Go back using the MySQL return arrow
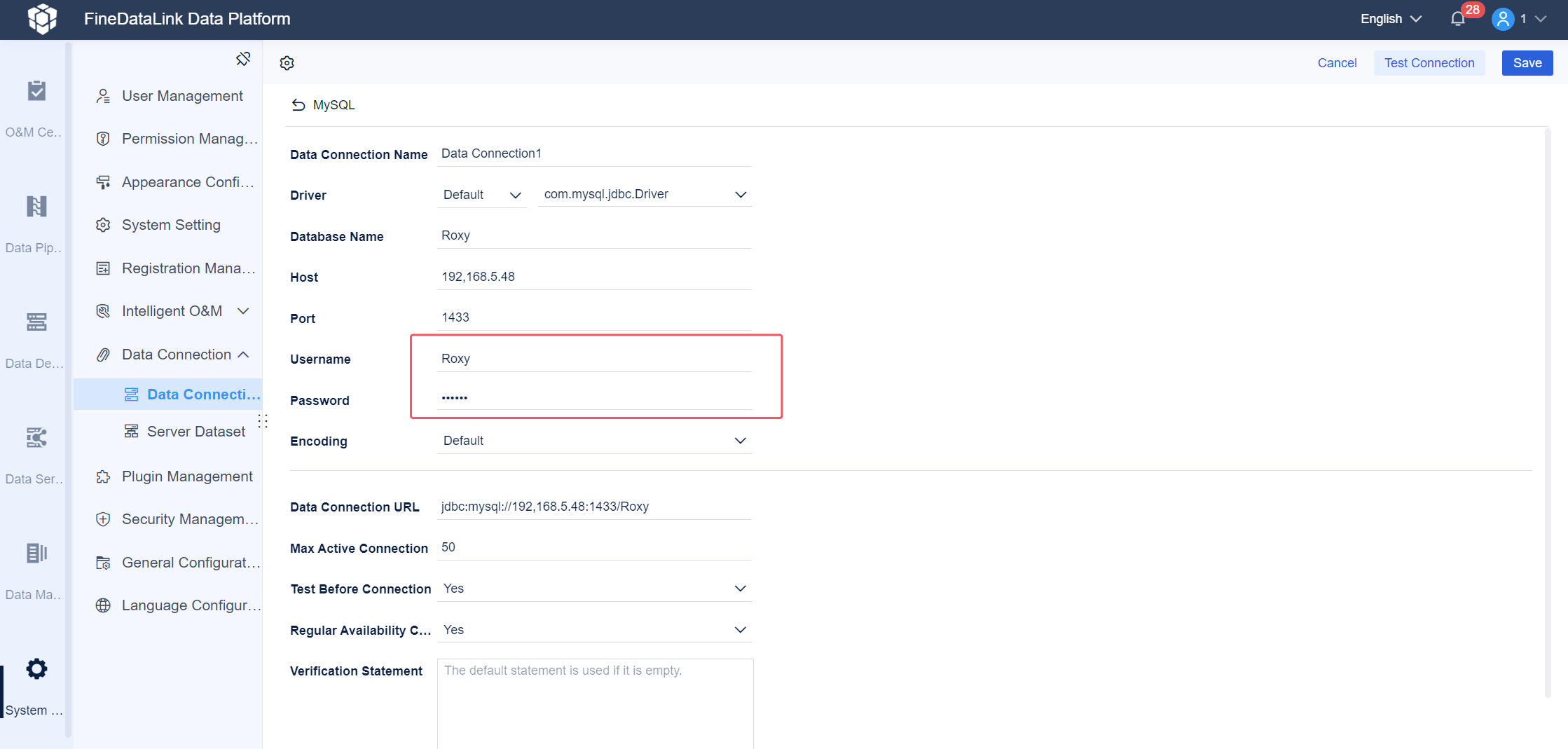Screen dimensions: 1568x749 (298, 105)
